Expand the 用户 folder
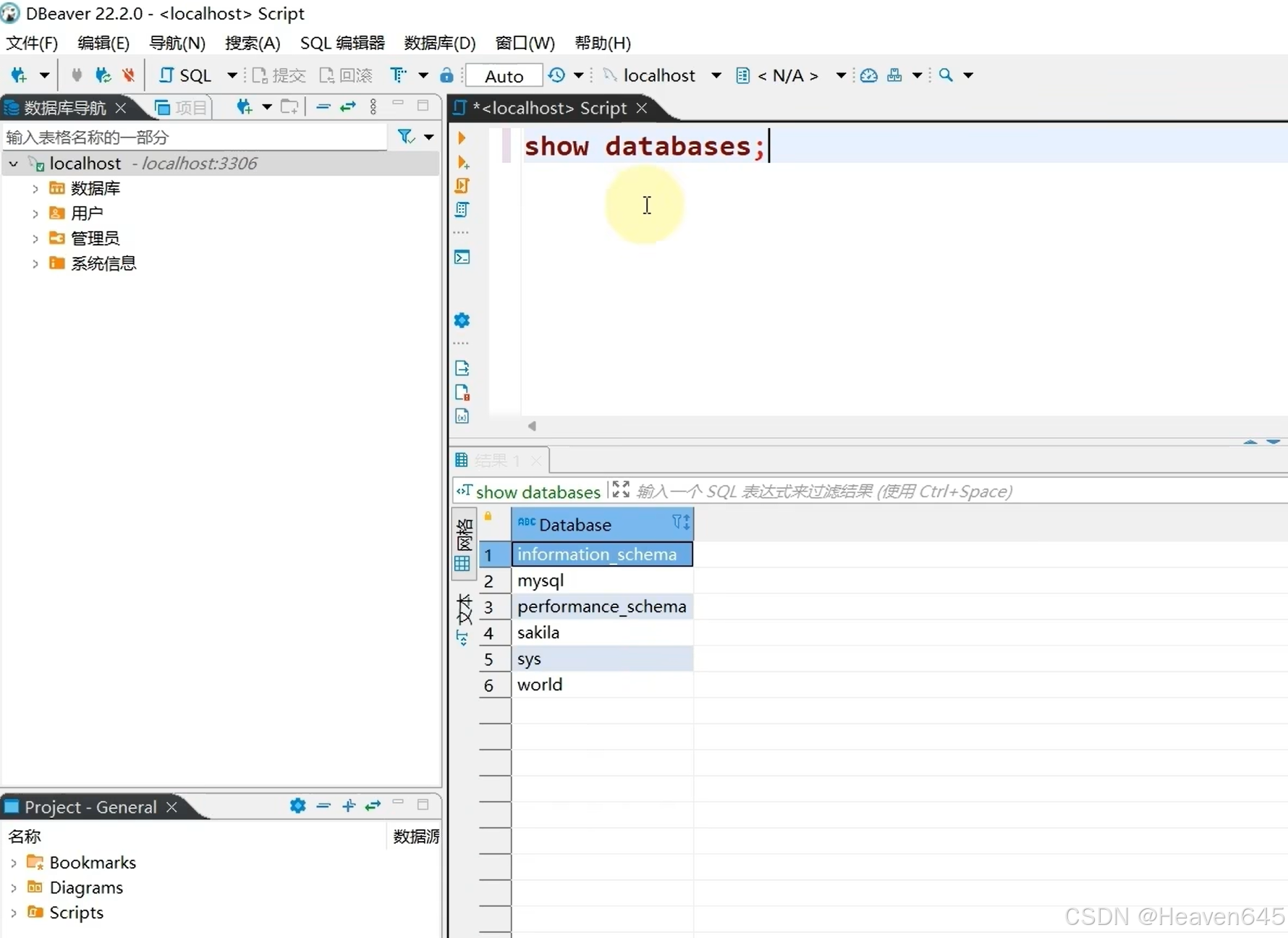The image size is (1288, 938). (35, 214)
